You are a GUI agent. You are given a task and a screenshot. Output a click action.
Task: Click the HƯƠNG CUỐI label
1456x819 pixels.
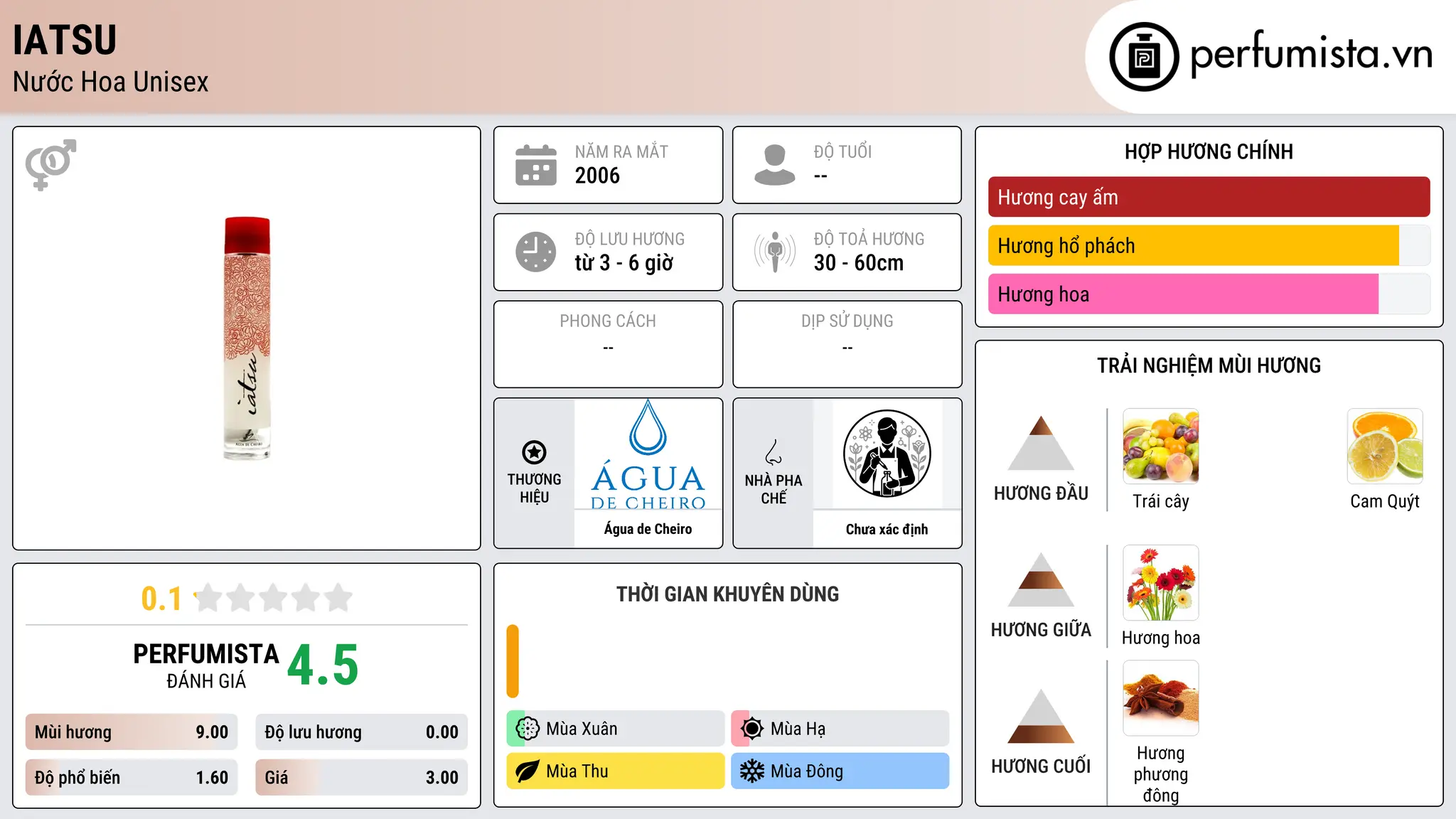(x=1041, y=766)
